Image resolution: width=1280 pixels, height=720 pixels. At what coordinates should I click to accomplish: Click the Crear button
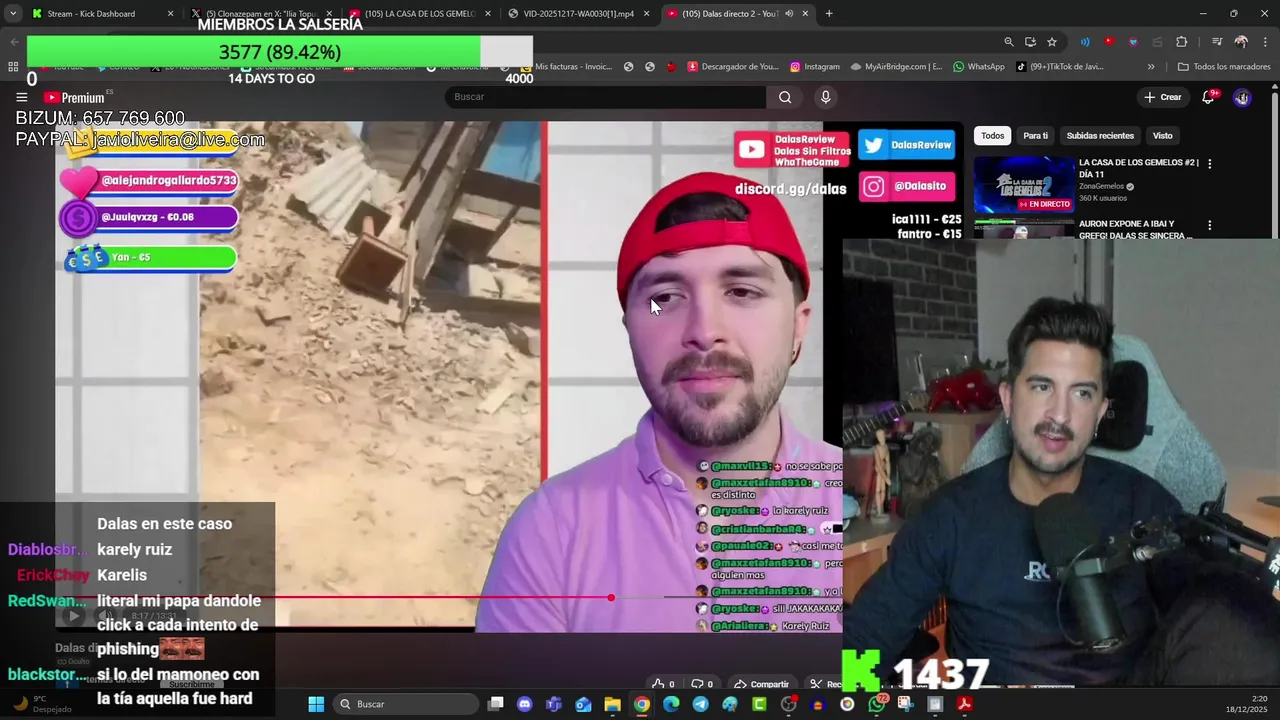pyautogui.click(x=1163, y=97)
